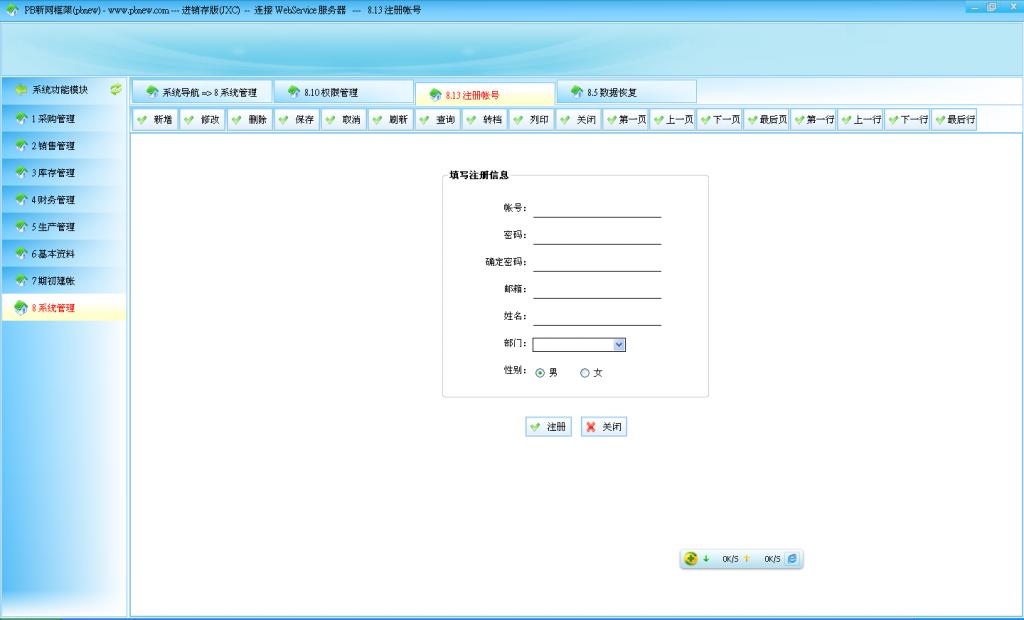Click the 转档 toolbar button
1024x620 pixels.
click(x=485, y=120)
